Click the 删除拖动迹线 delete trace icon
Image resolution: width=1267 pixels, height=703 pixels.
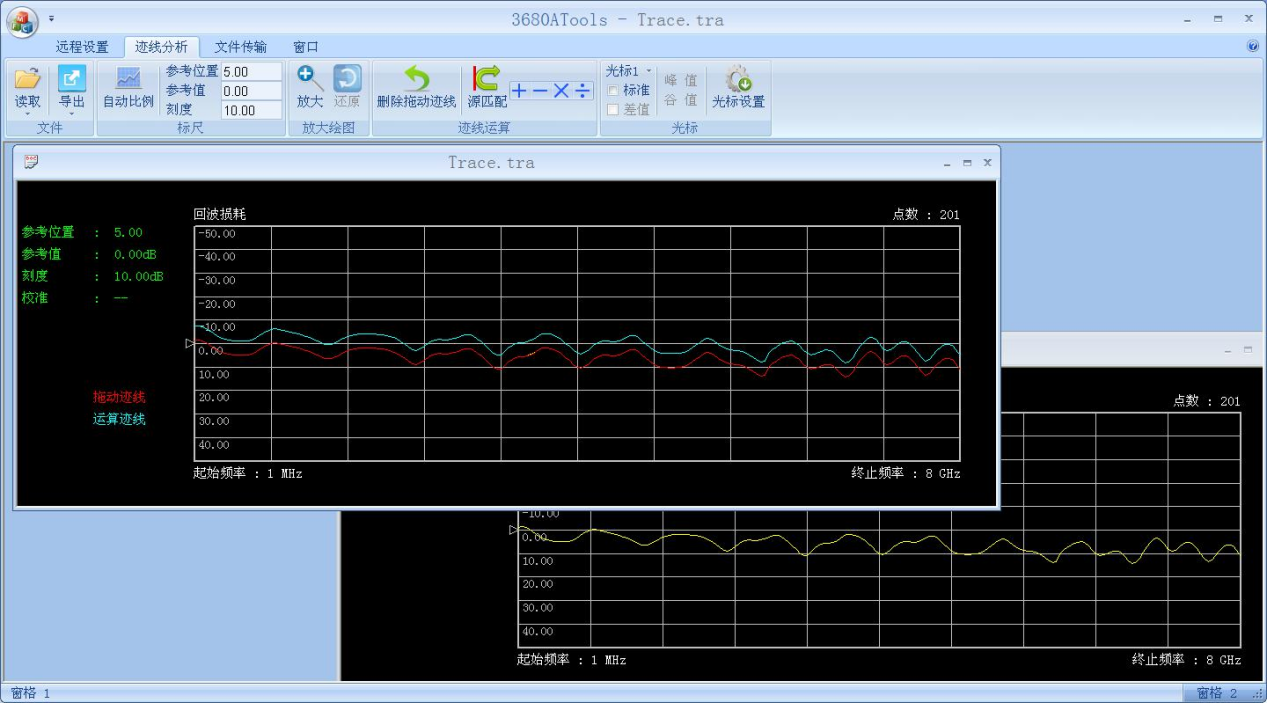point(416,79)
